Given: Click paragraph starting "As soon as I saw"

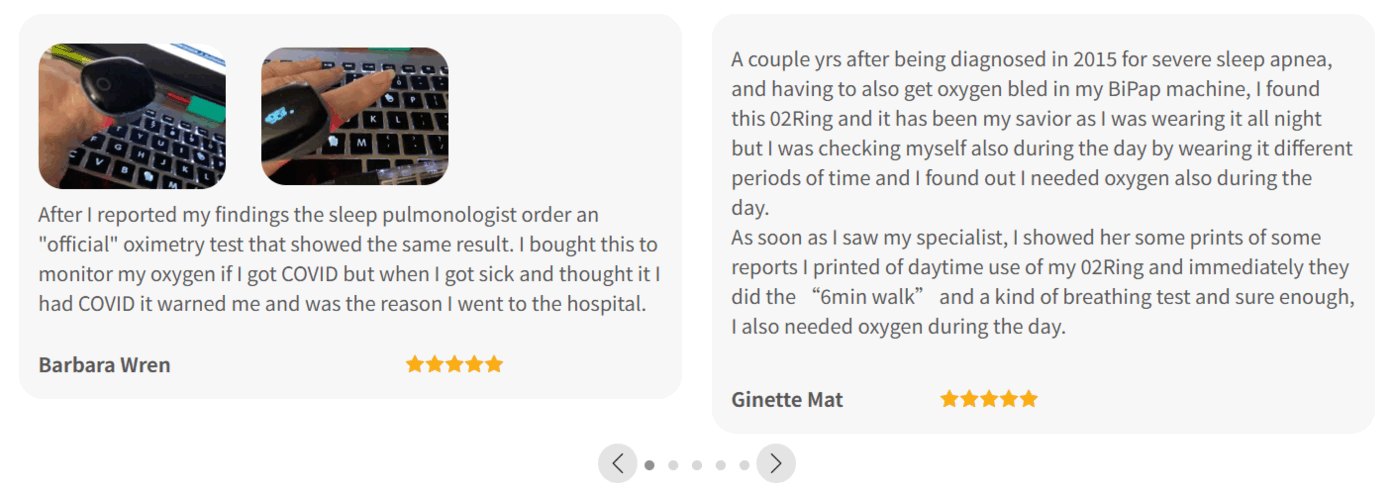Looking at the screenshot, I should tap(1041, 282).
